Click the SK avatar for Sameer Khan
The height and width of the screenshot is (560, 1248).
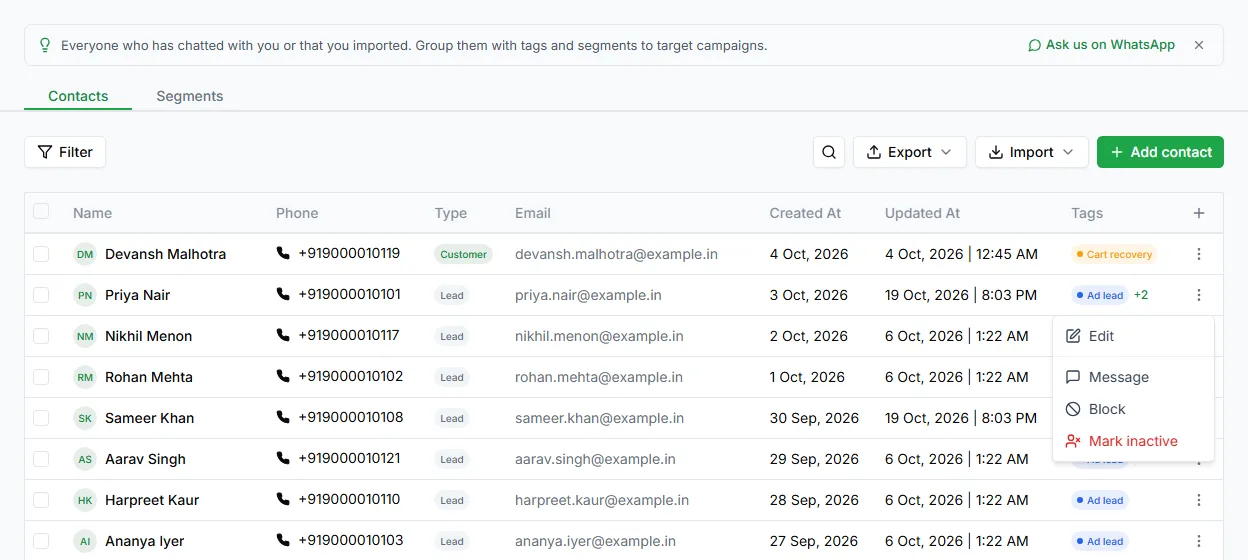(85, 418)
